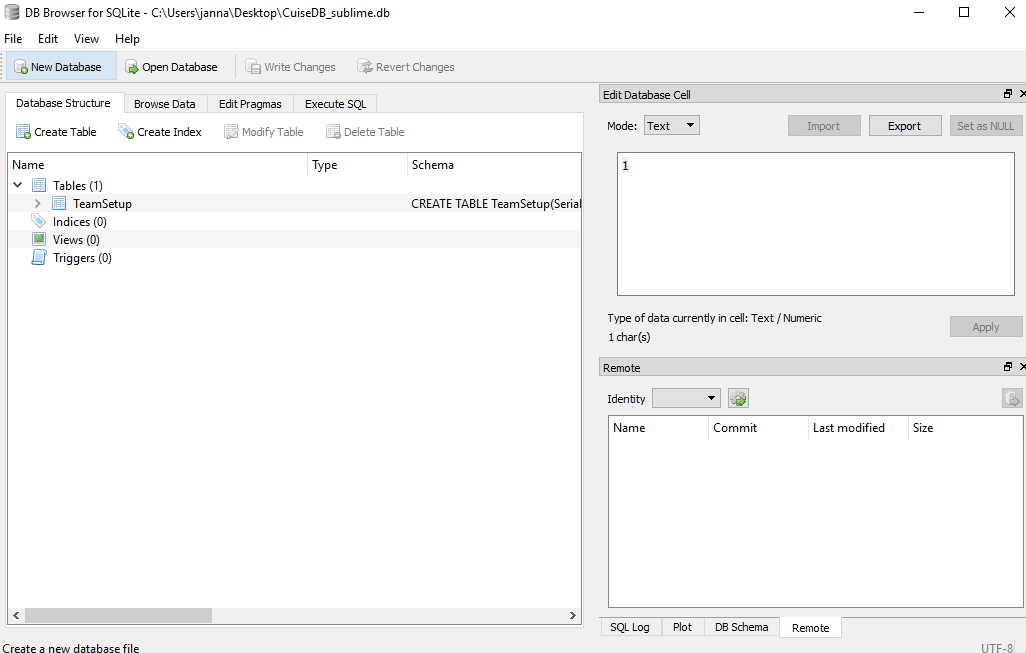Click inside the cell editor text area
The width and height of the screenshot is (1026, 653).
pos(816,224)
